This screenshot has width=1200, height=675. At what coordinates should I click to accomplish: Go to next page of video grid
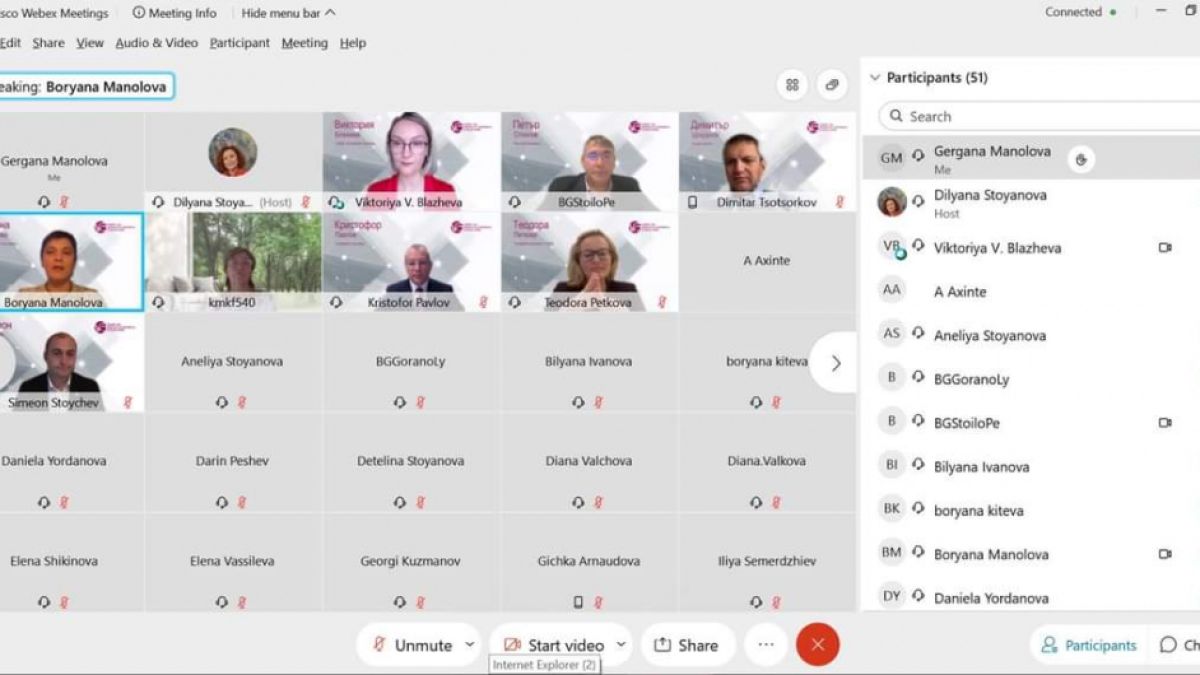coord(835,363)
